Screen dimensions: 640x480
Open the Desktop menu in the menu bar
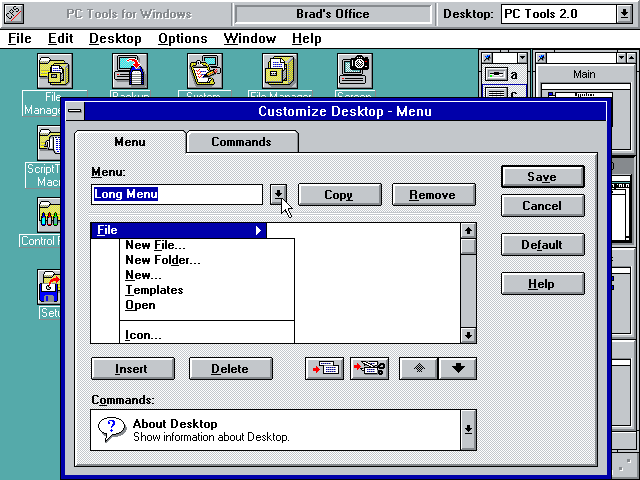click(x=115, y=38)
